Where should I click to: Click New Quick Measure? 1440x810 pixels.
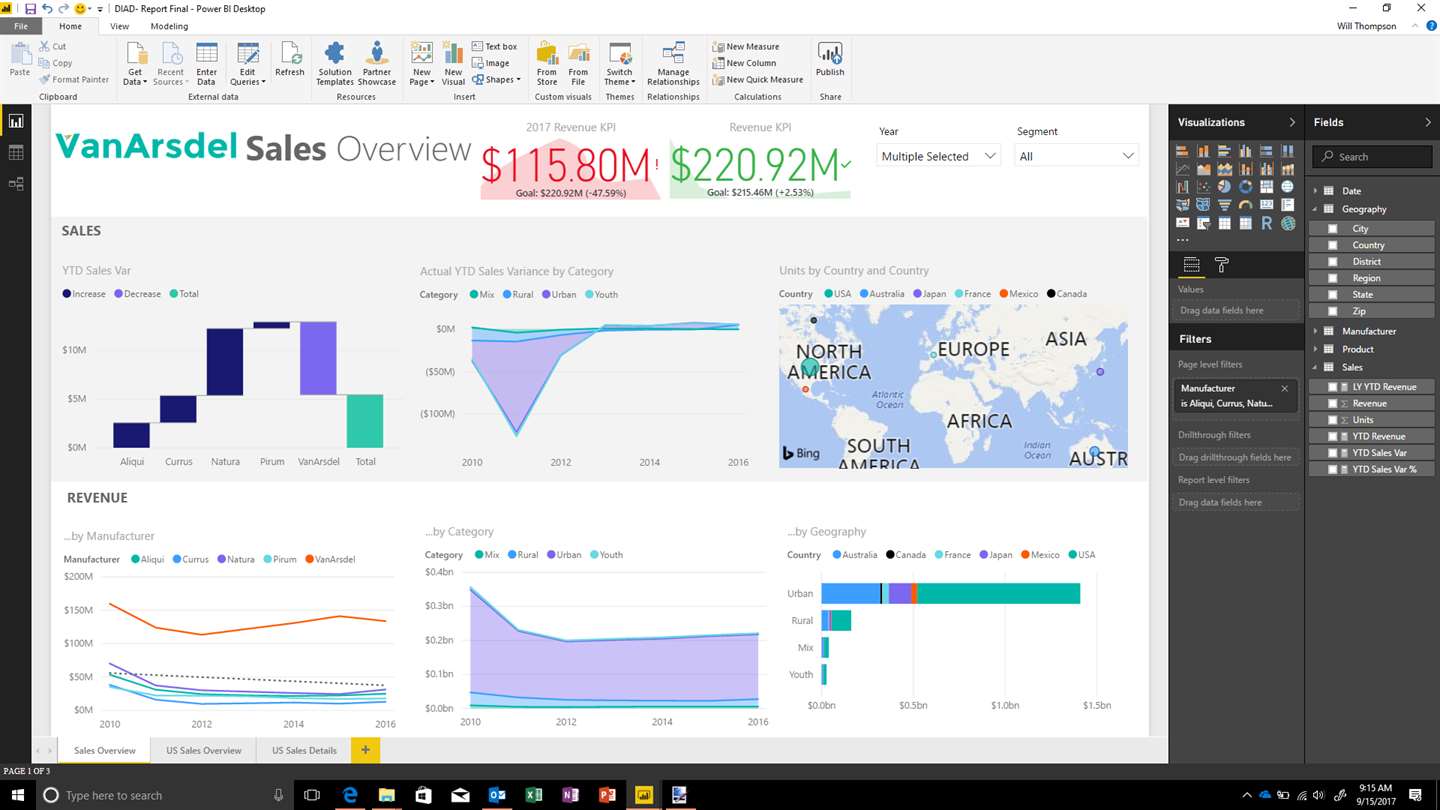tap(758, 79)
